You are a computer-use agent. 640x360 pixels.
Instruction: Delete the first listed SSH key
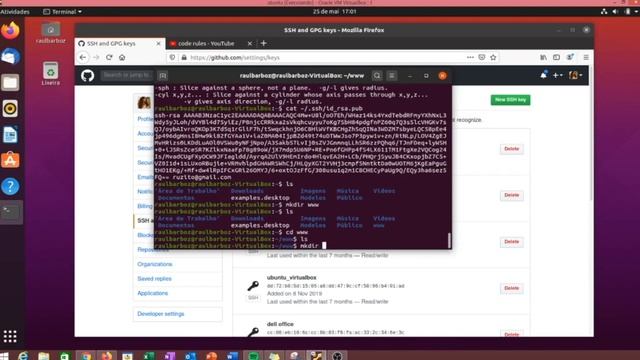coord(511,149)
